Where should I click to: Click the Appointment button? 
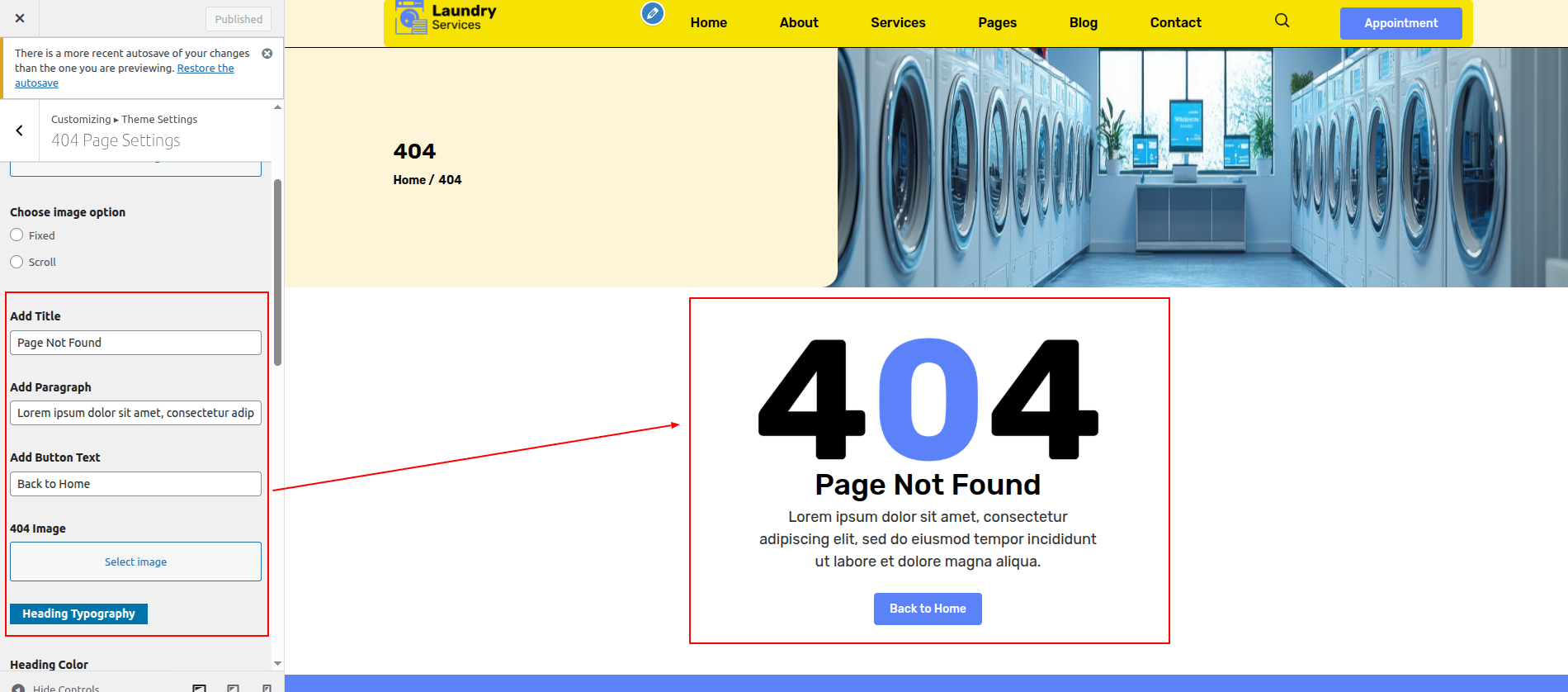[x=1400, y=23]
